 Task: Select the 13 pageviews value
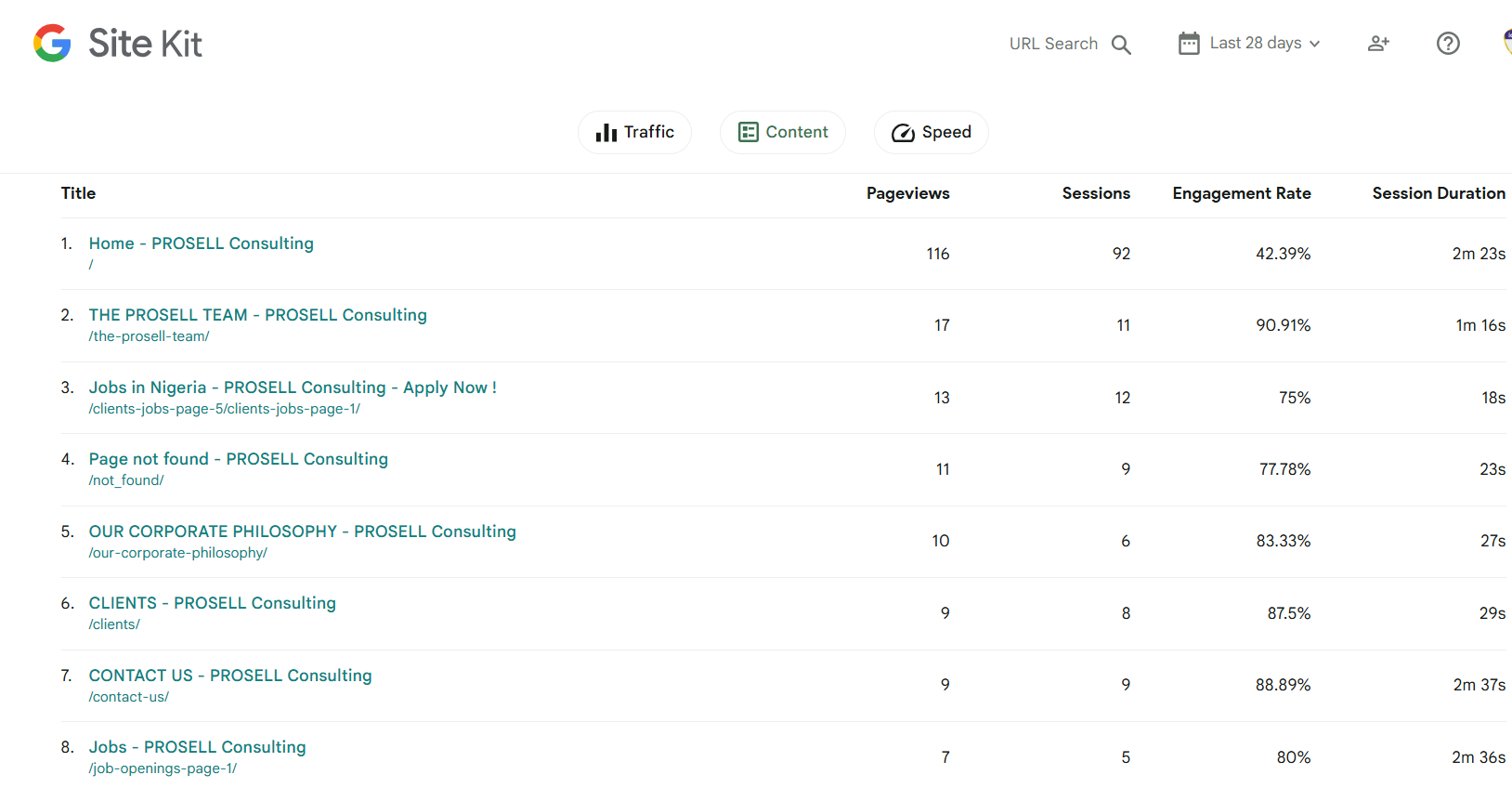942,398
